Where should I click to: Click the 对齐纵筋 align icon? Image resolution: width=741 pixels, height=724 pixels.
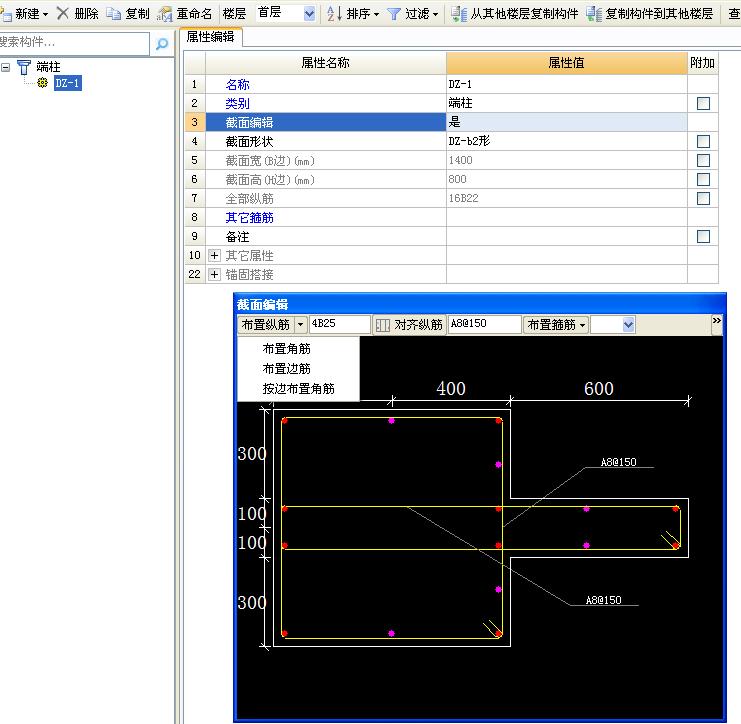[x=382, y=325]
